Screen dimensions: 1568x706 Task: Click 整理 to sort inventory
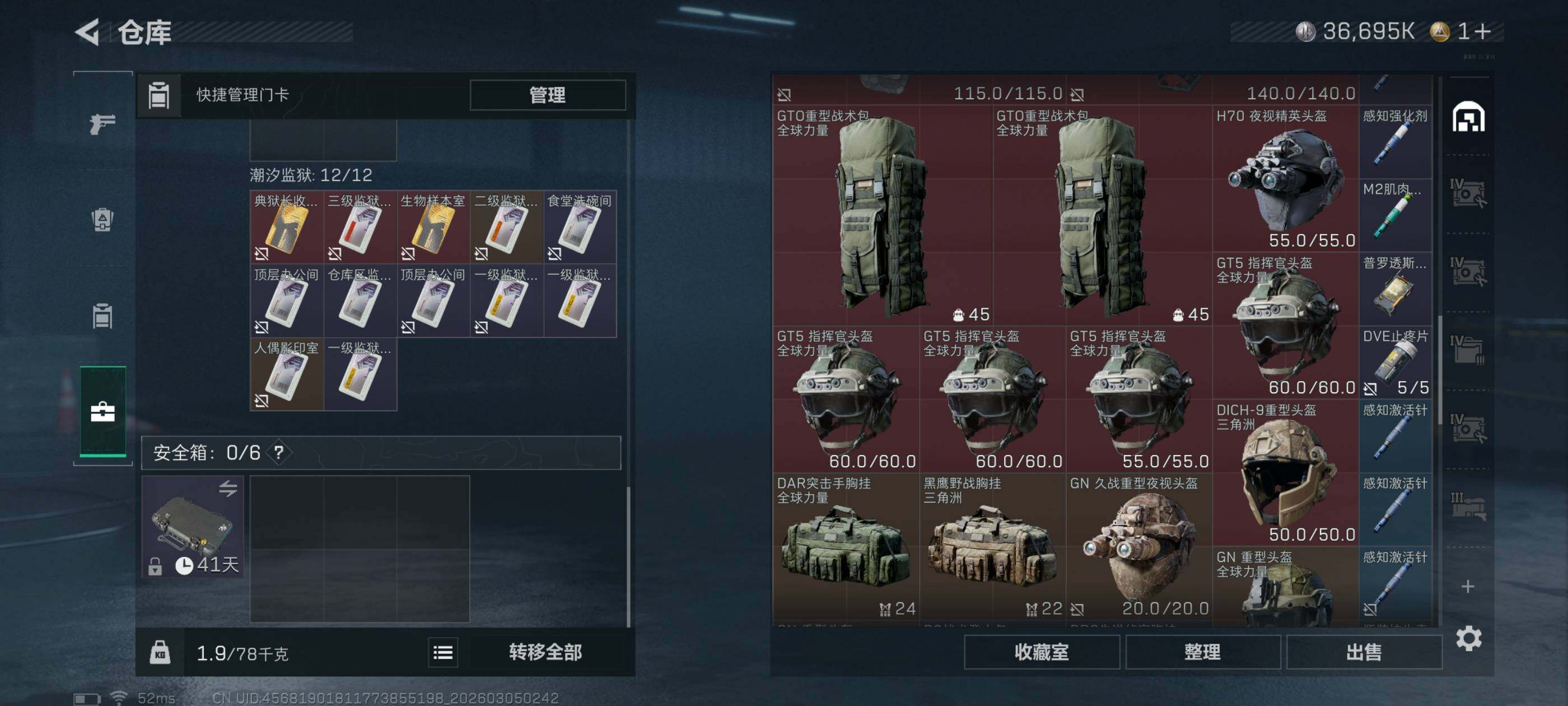(x=1202, y=652)
